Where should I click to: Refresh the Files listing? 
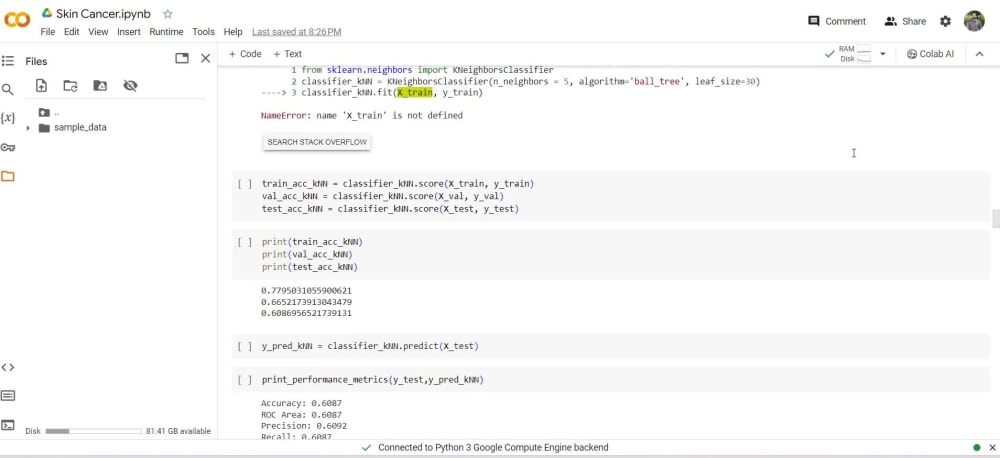point(70,85)
